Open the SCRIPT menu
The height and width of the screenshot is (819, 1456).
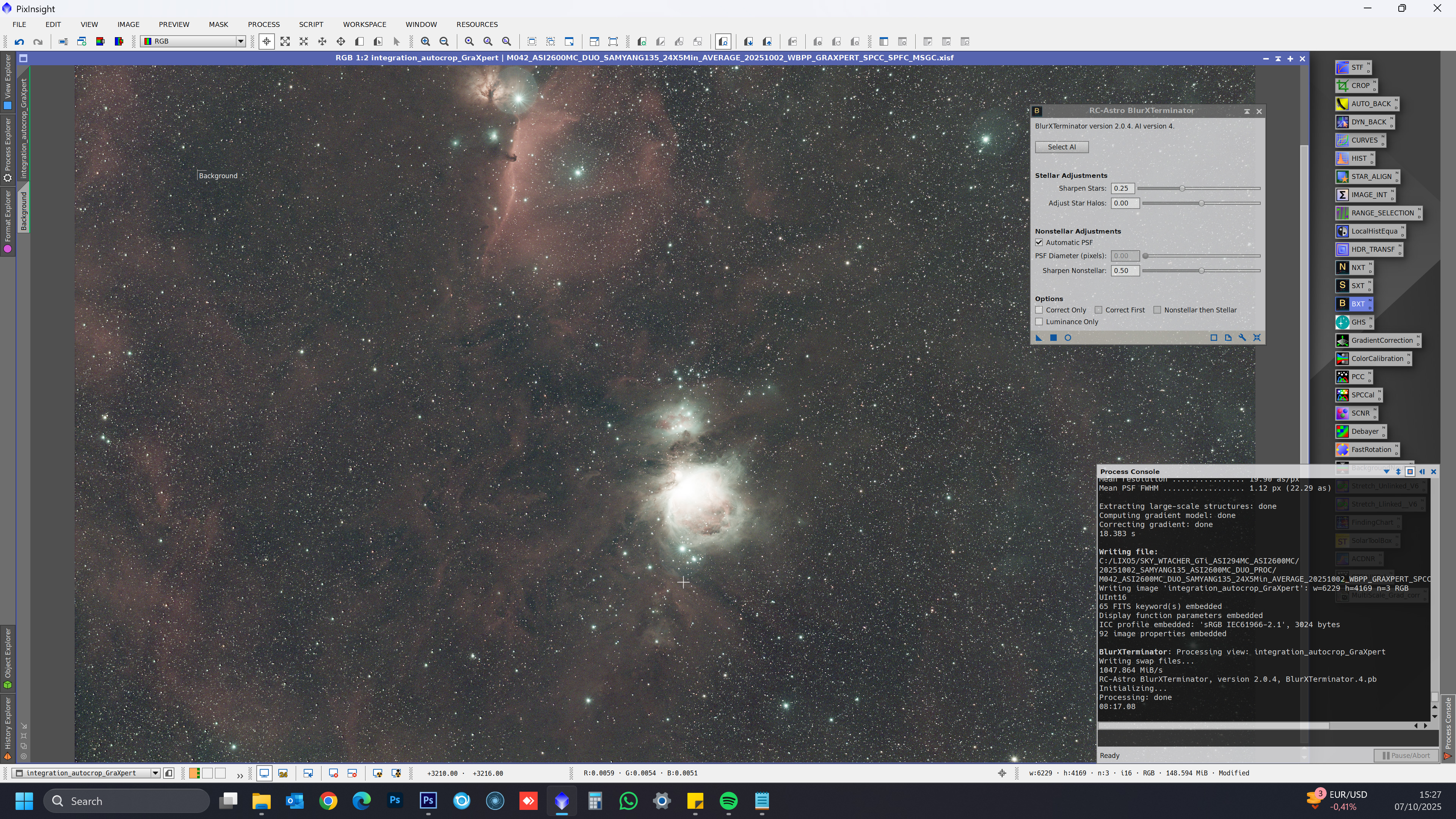(311, 24)
